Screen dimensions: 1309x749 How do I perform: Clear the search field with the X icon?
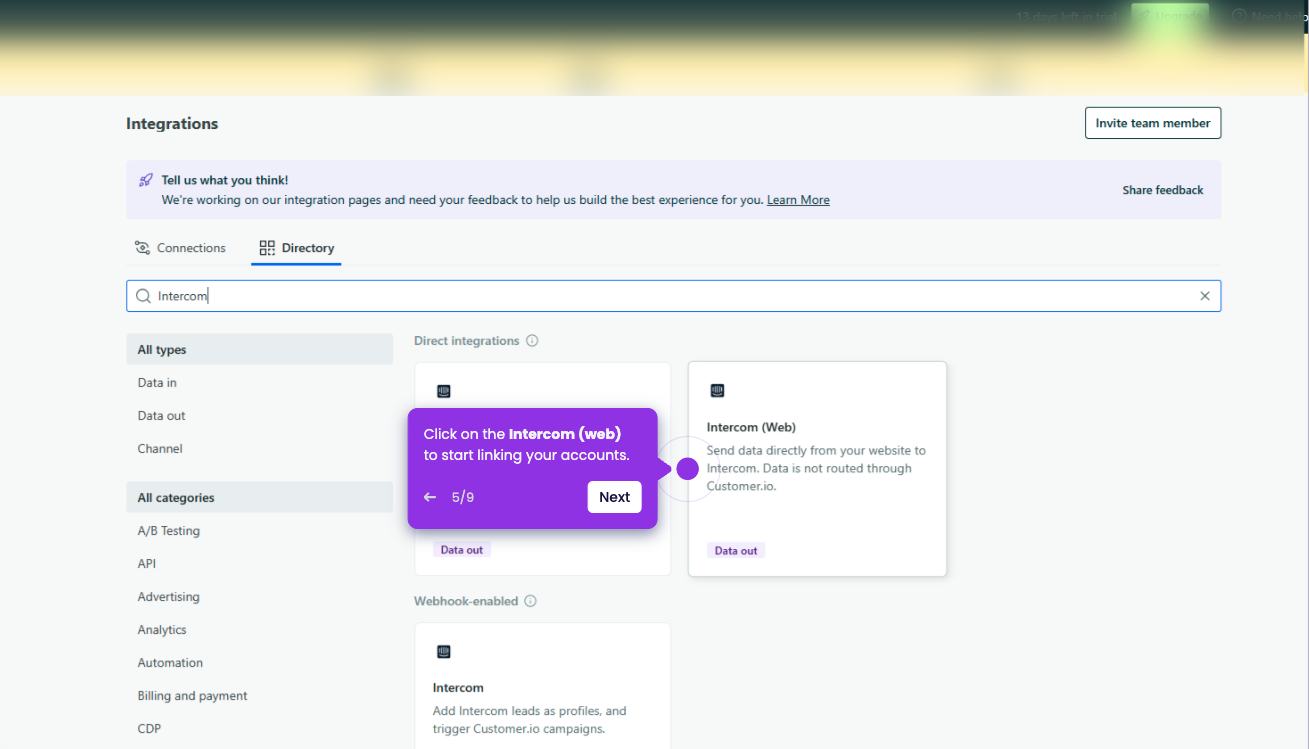[1205, 296]
